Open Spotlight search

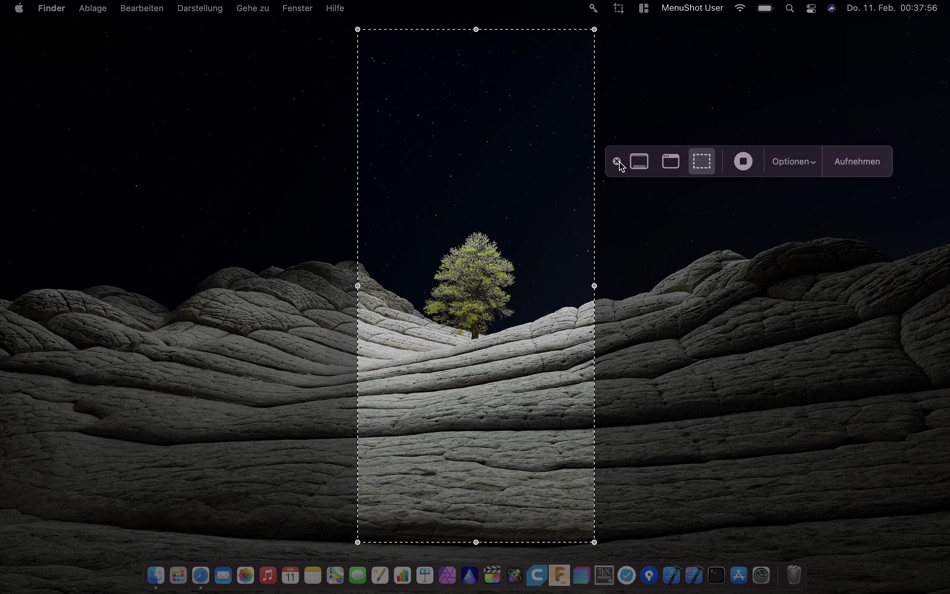click(x=789, y=8)
